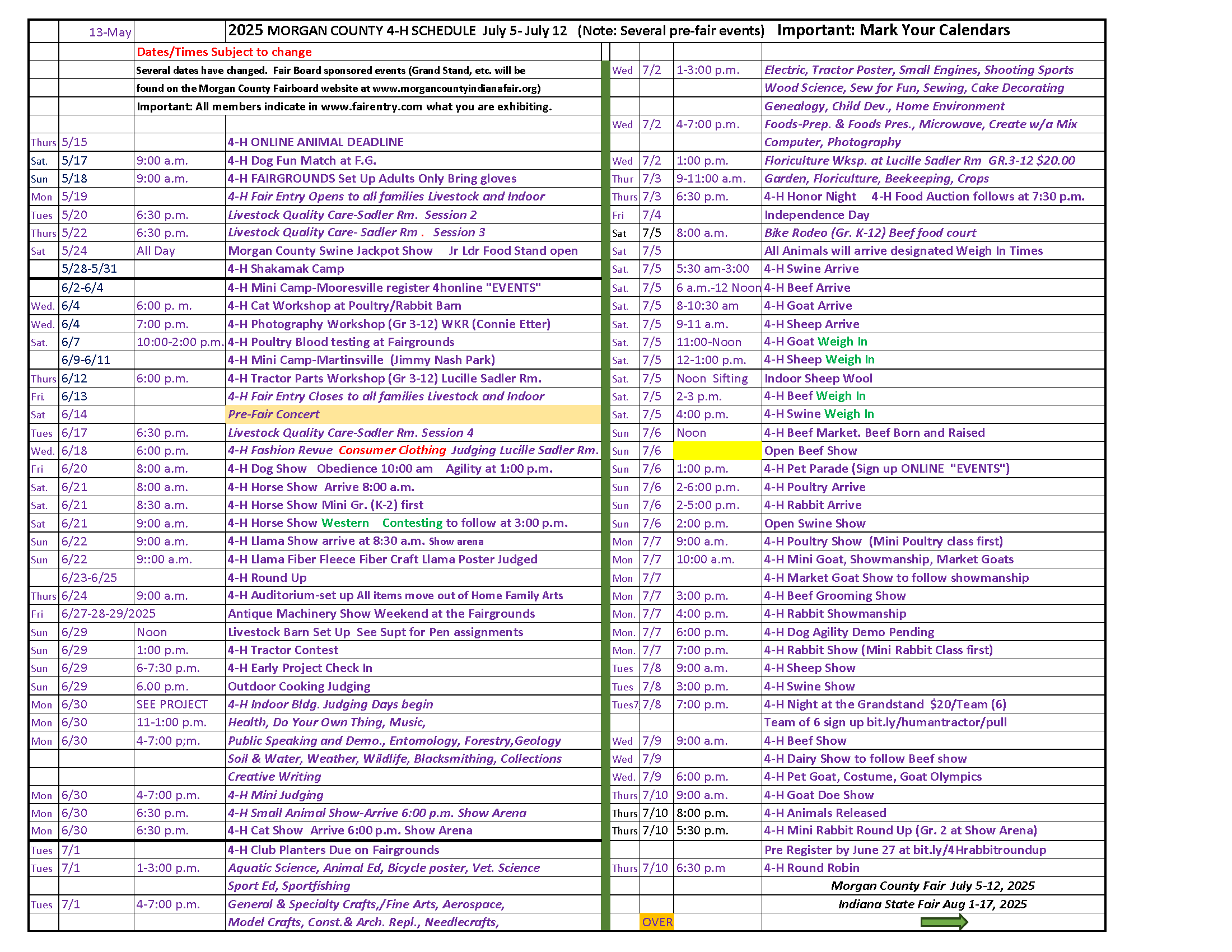1232x952 pixels.
Task: Click Aquatic Science, Animal Ed row
Action: click(384, 868)
